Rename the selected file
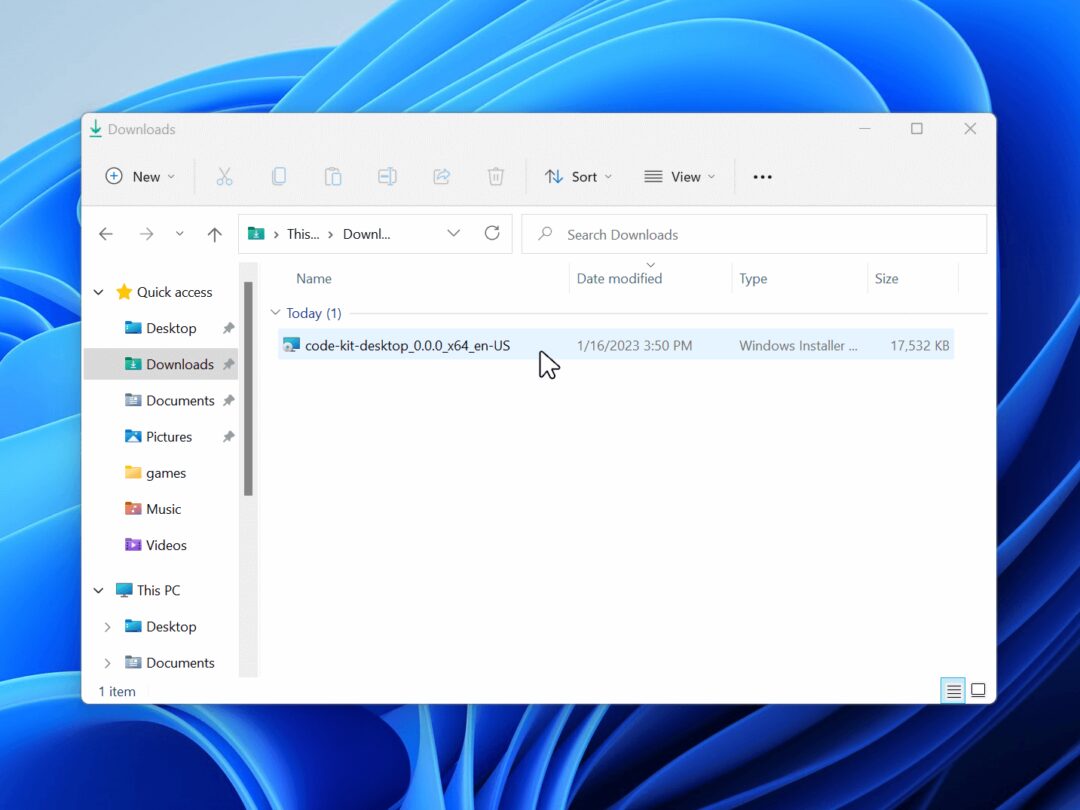The width and height of the screenshot is (1080, 810). click(387, 176)
